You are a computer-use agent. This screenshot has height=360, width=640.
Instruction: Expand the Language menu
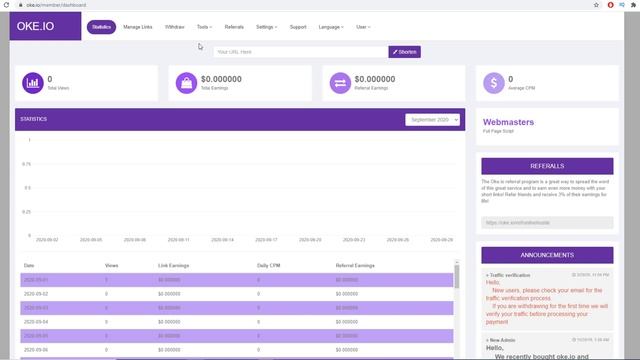coord(331,27)
